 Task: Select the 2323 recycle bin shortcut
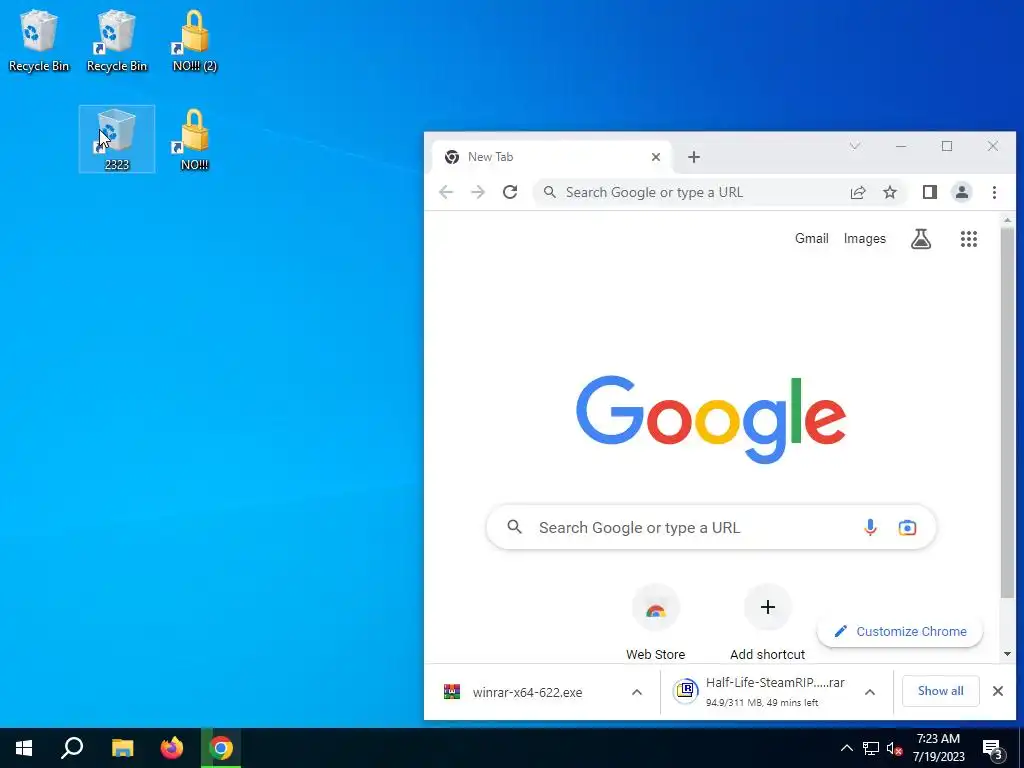coord(117,139)
